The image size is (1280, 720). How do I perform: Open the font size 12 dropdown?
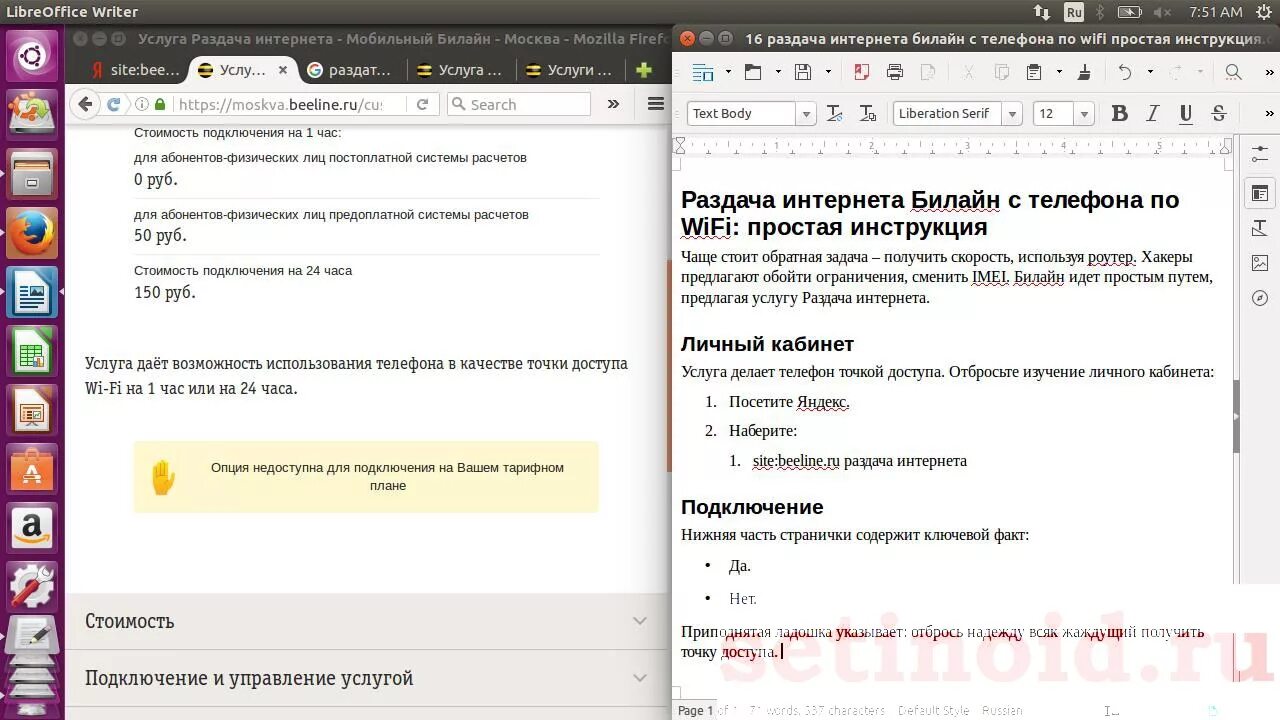pyautogui.click(x=1084, y=113)
